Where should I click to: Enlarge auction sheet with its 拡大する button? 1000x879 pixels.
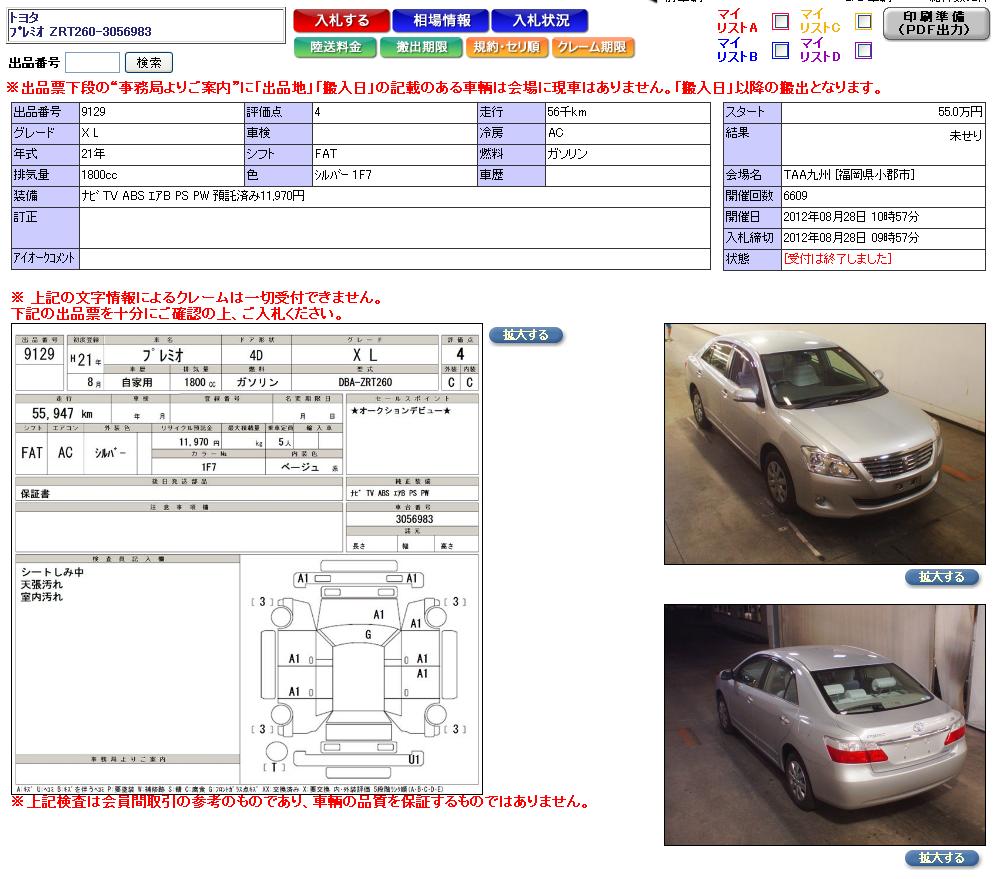point(526,335)
